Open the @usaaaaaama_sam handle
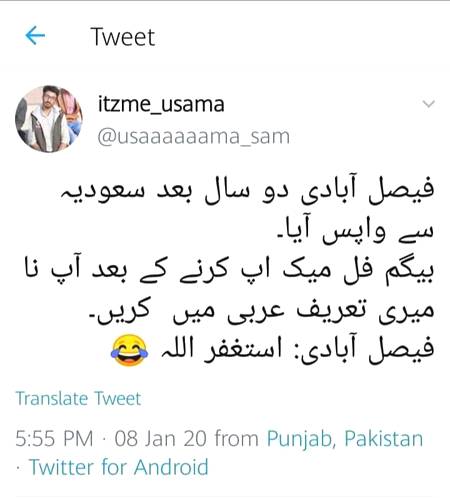Screen dimensions: 450x498 coord(193,137)
